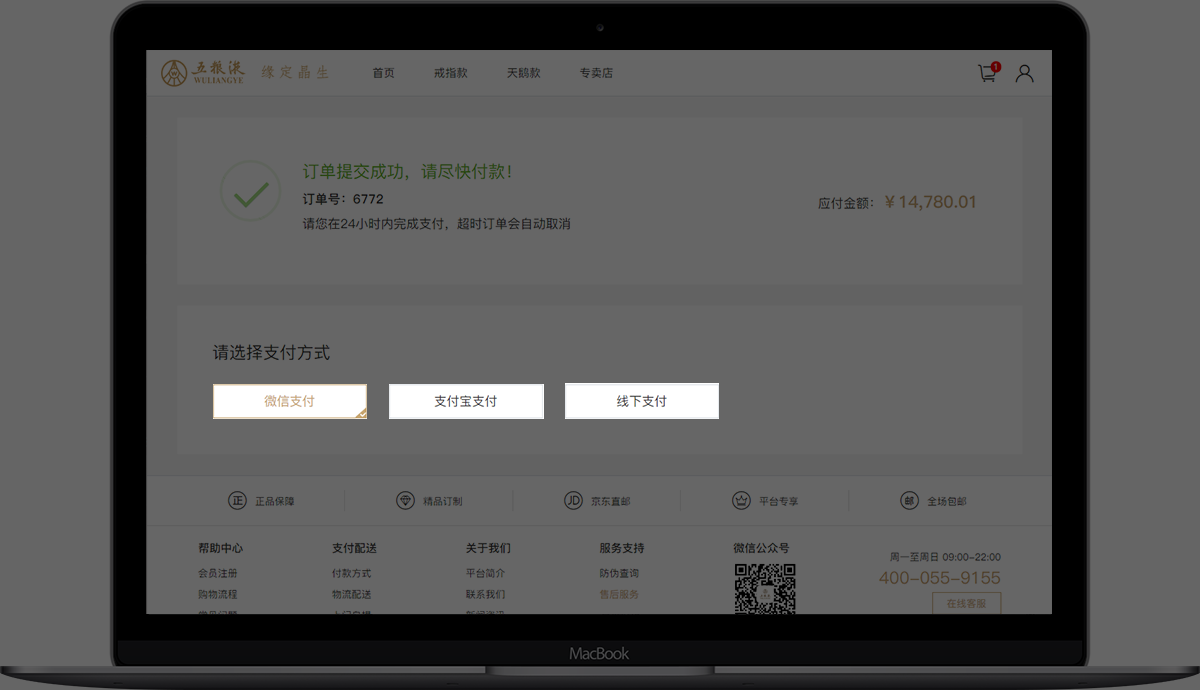Open the shopping cart icon
1200x690 pixels.
coord(988,73)
